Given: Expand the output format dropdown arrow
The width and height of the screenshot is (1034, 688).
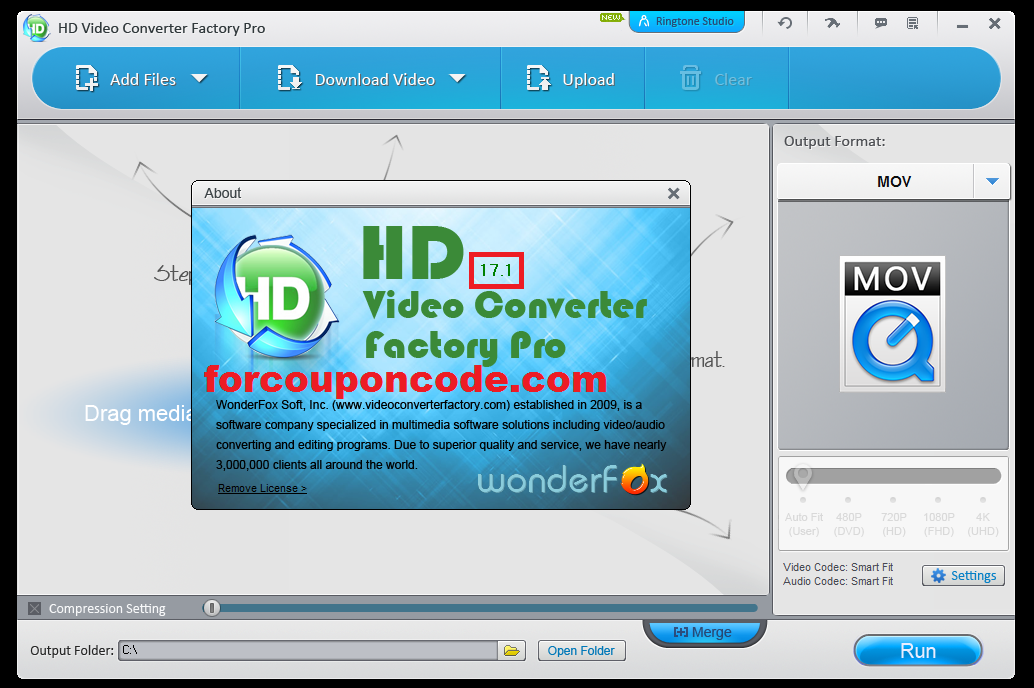Looking at the screenshot, I should coord(992,181).
